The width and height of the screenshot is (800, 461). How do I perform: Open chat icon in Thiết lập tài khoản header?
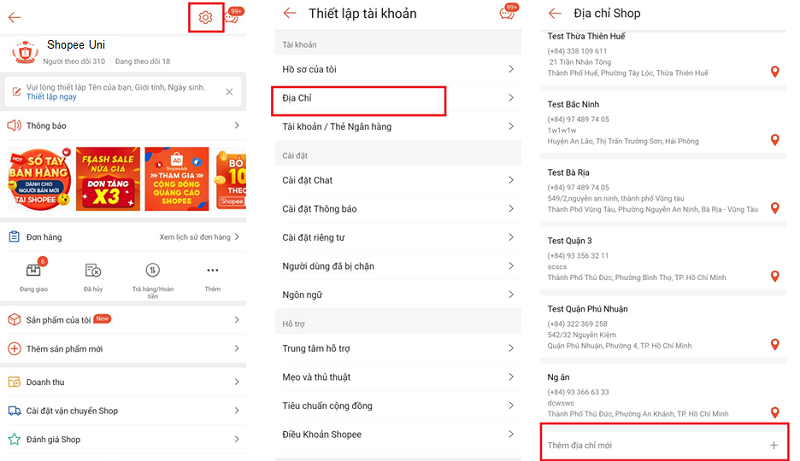509,11
